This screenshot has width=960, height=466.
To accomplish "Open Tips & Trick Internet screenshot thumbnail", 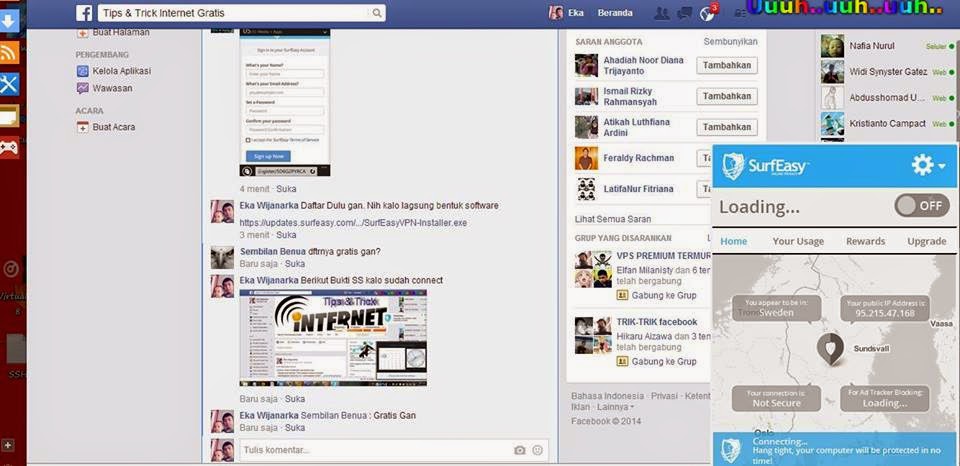I will [x=333, y=337].
